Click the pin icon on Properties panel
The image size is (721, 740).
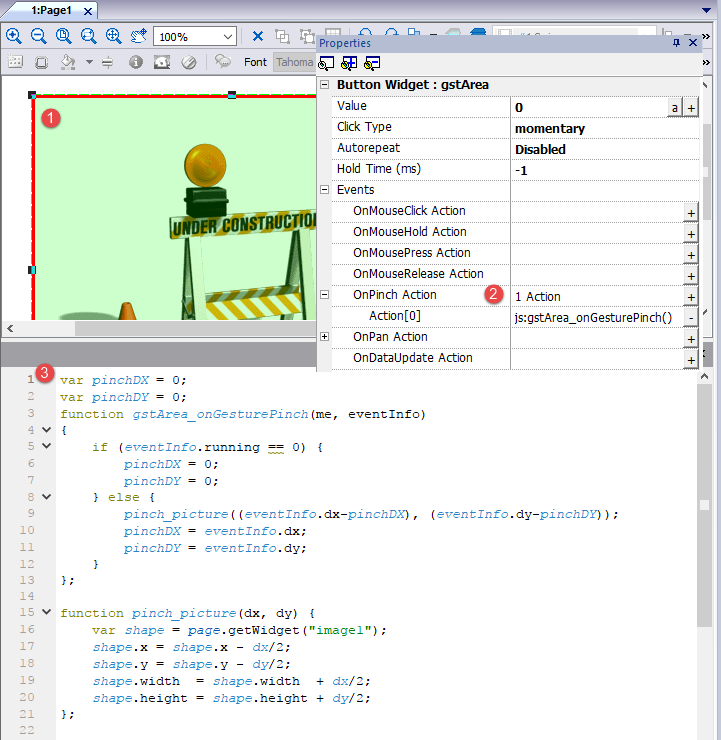point(676,43)
